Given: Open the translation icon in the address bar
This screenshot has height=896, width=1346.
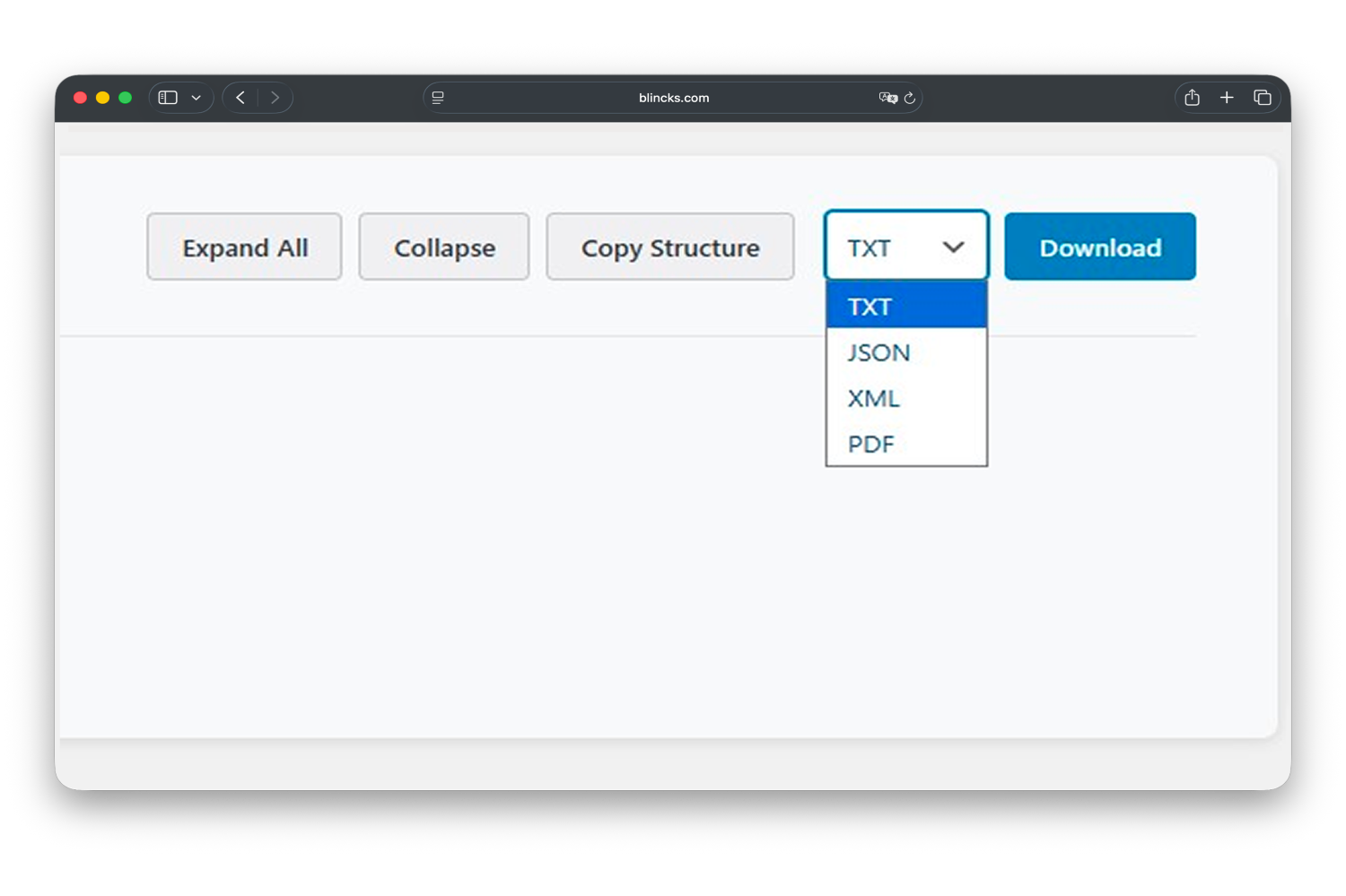Looking at the screenshot, I should pyautogui.click(x=887, y=98).
